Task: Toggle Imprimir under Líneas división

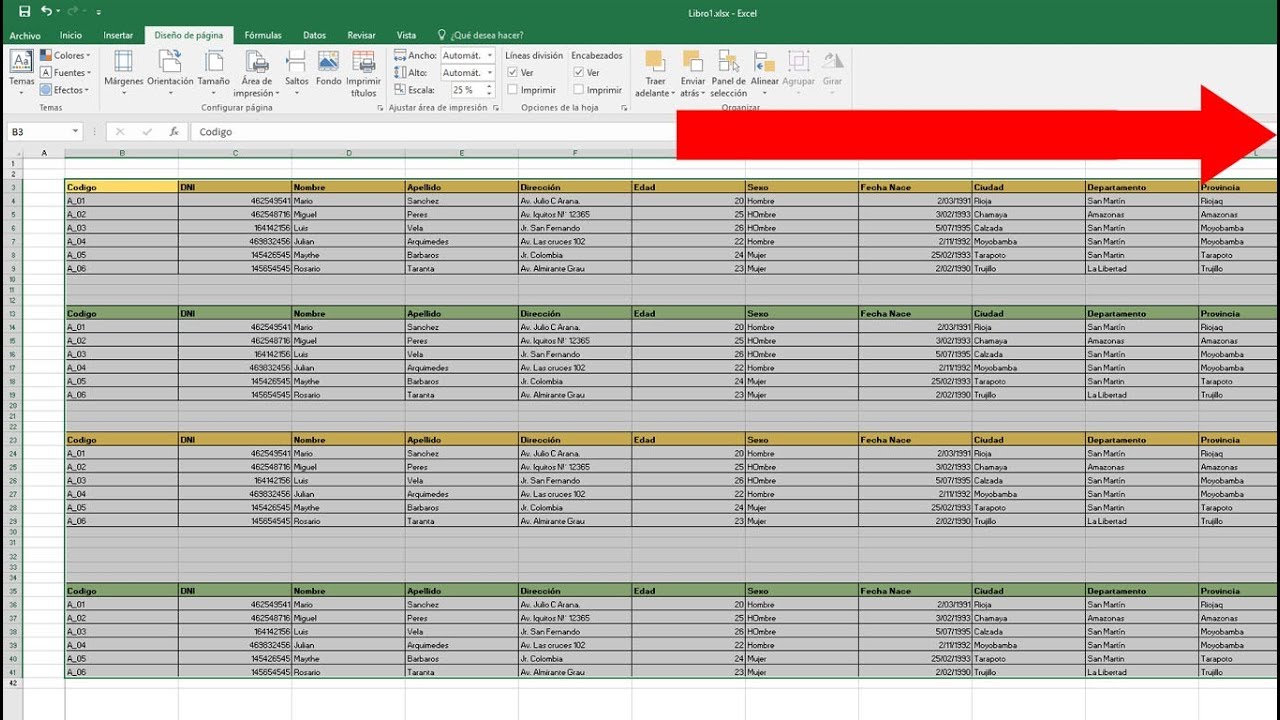Action: pos(531,90)
